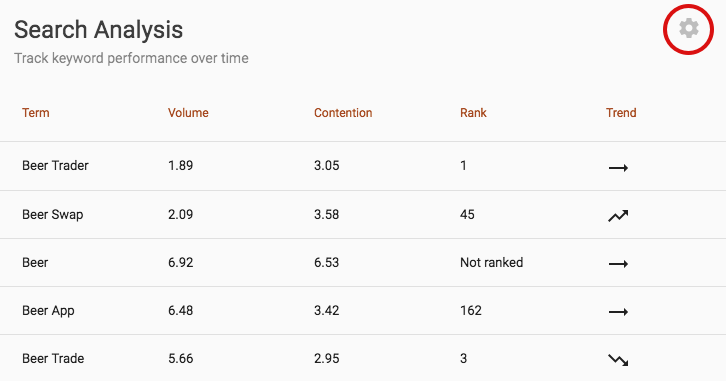Sort by the Contention column header

(x=343, y=113)
